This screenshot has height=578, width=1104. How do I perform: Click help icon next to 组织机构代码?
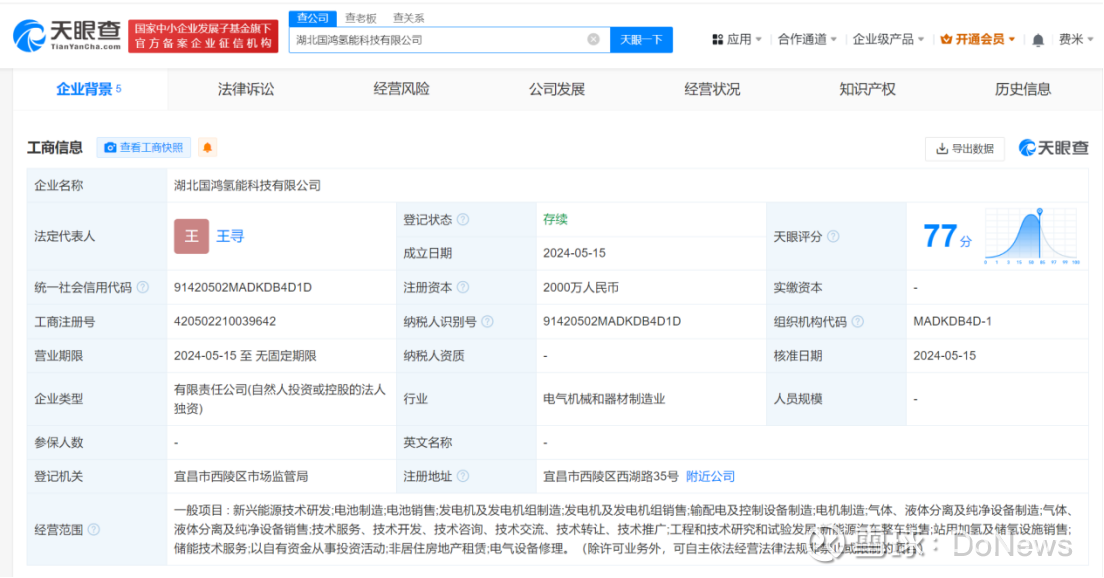858,322
